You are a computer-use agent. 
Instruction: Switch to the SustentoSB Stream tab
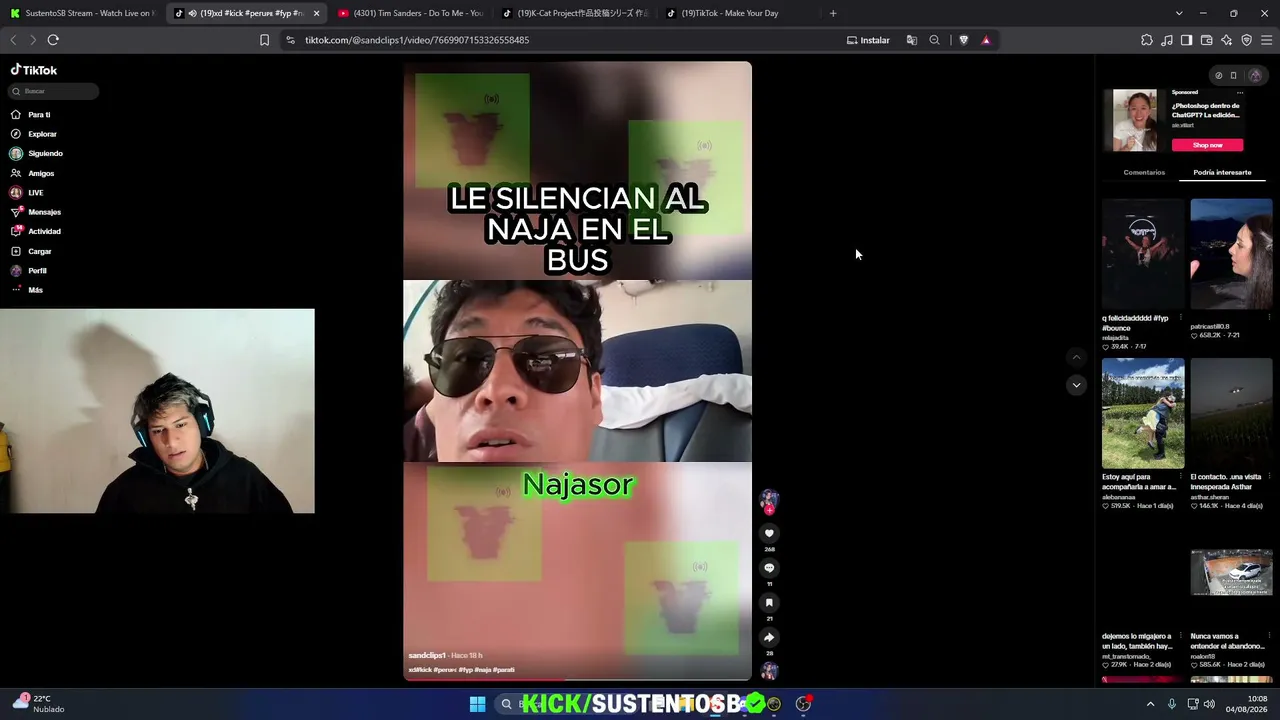82,13
